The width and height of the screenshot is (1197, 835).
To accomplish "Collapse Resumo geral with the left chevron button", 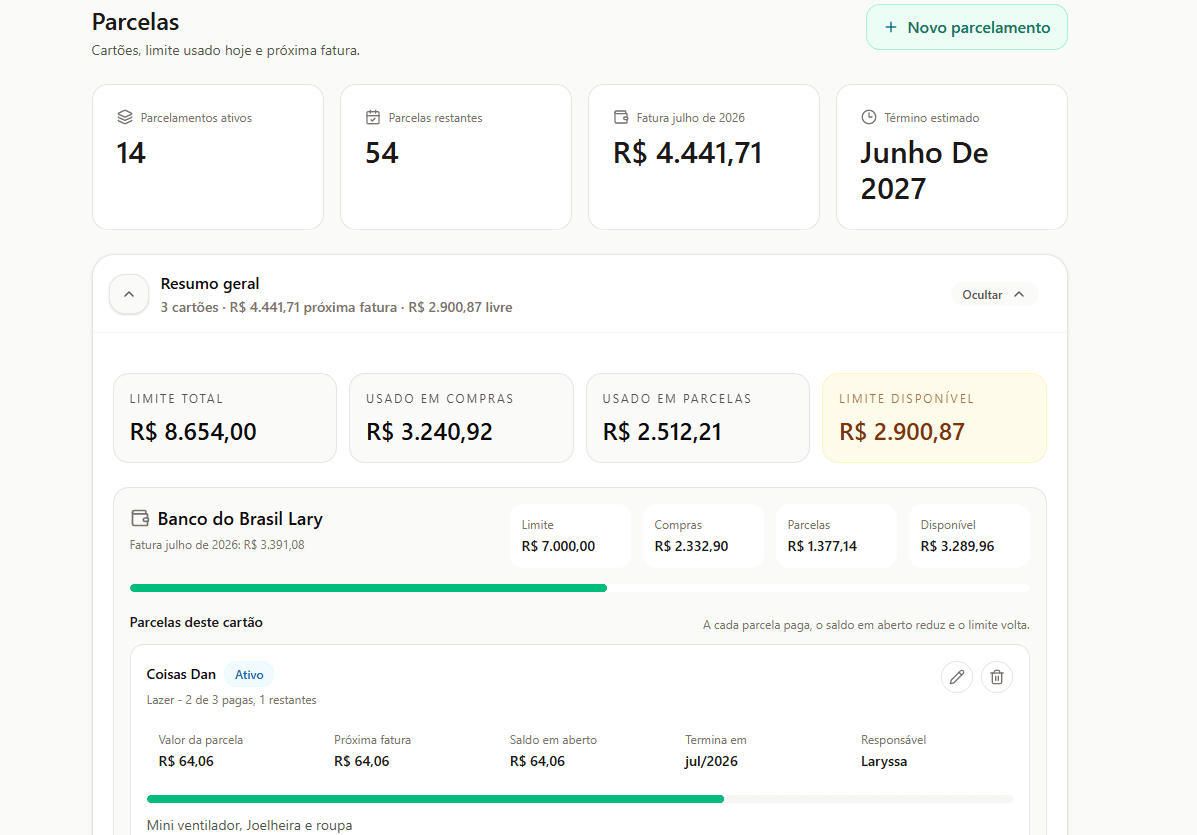I will 129,295.
